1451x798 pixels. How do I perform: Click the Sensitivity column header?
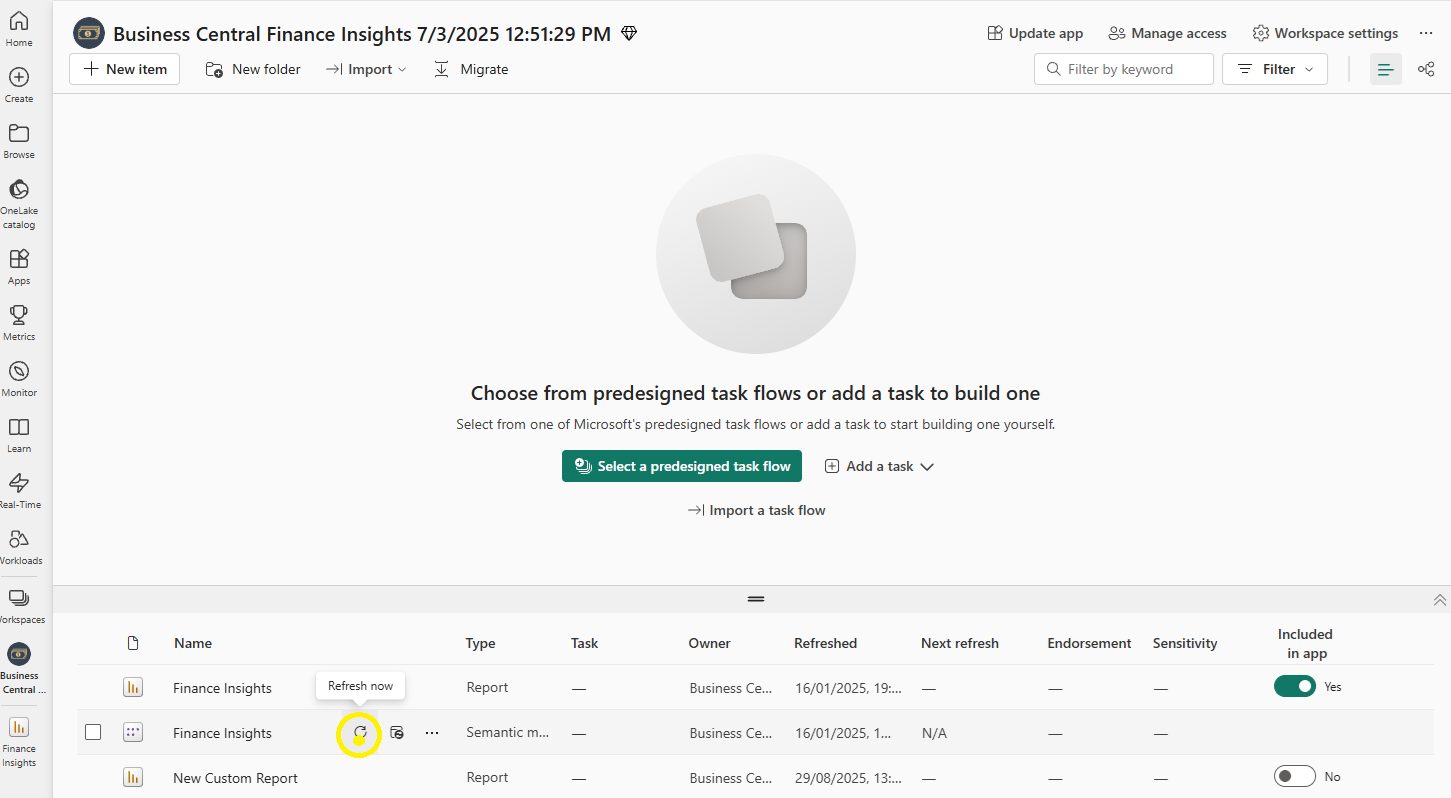pyautogui.click(x=1185, y=643)
